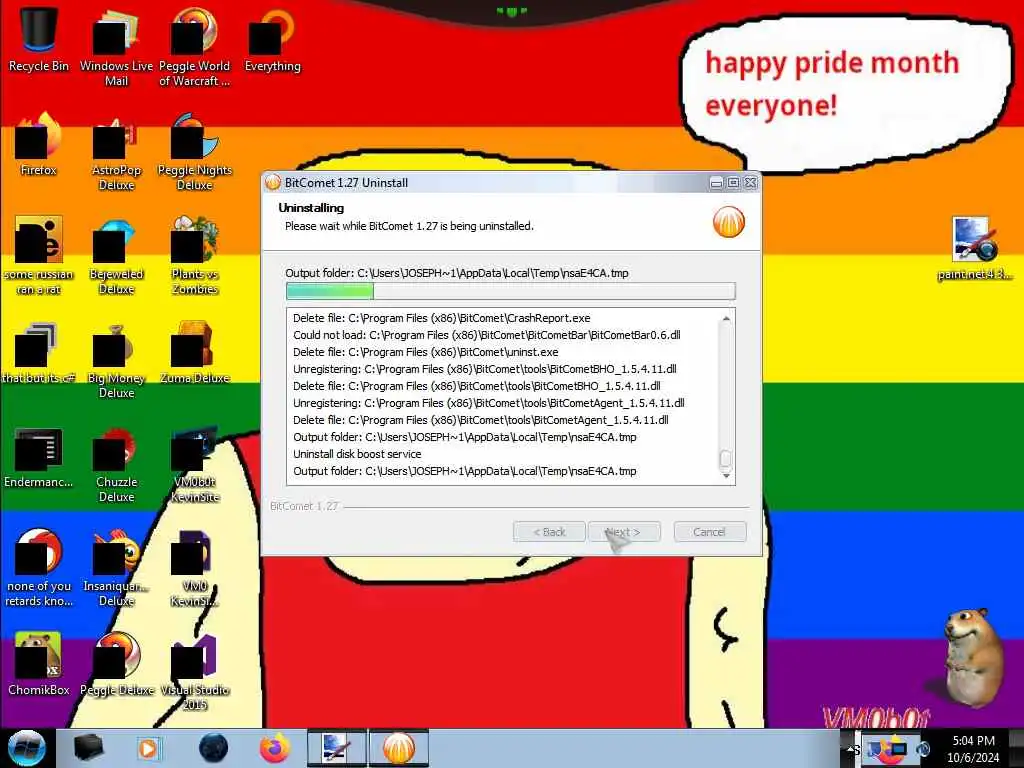Select Peggle Deluxe desktop icon
The image size is (1024, 768).
(x=116, y=664)
